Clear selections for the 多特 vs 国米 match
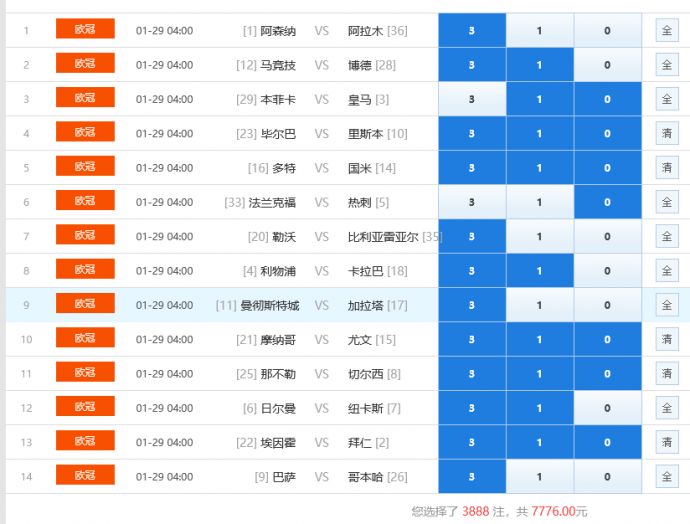 click(x=667, y=168)
